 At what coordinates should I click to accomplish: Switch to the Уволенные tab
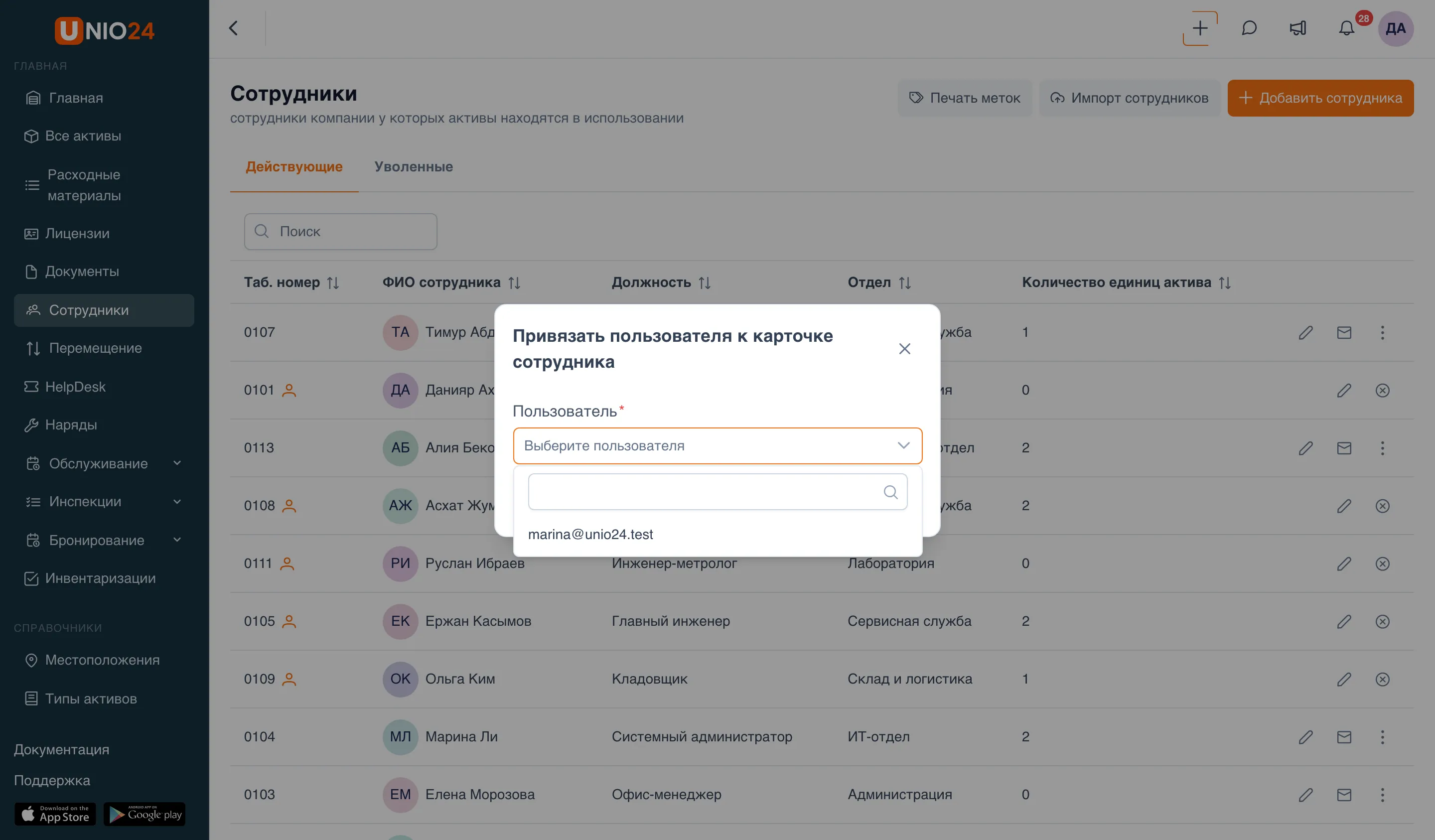pos(414,166)
